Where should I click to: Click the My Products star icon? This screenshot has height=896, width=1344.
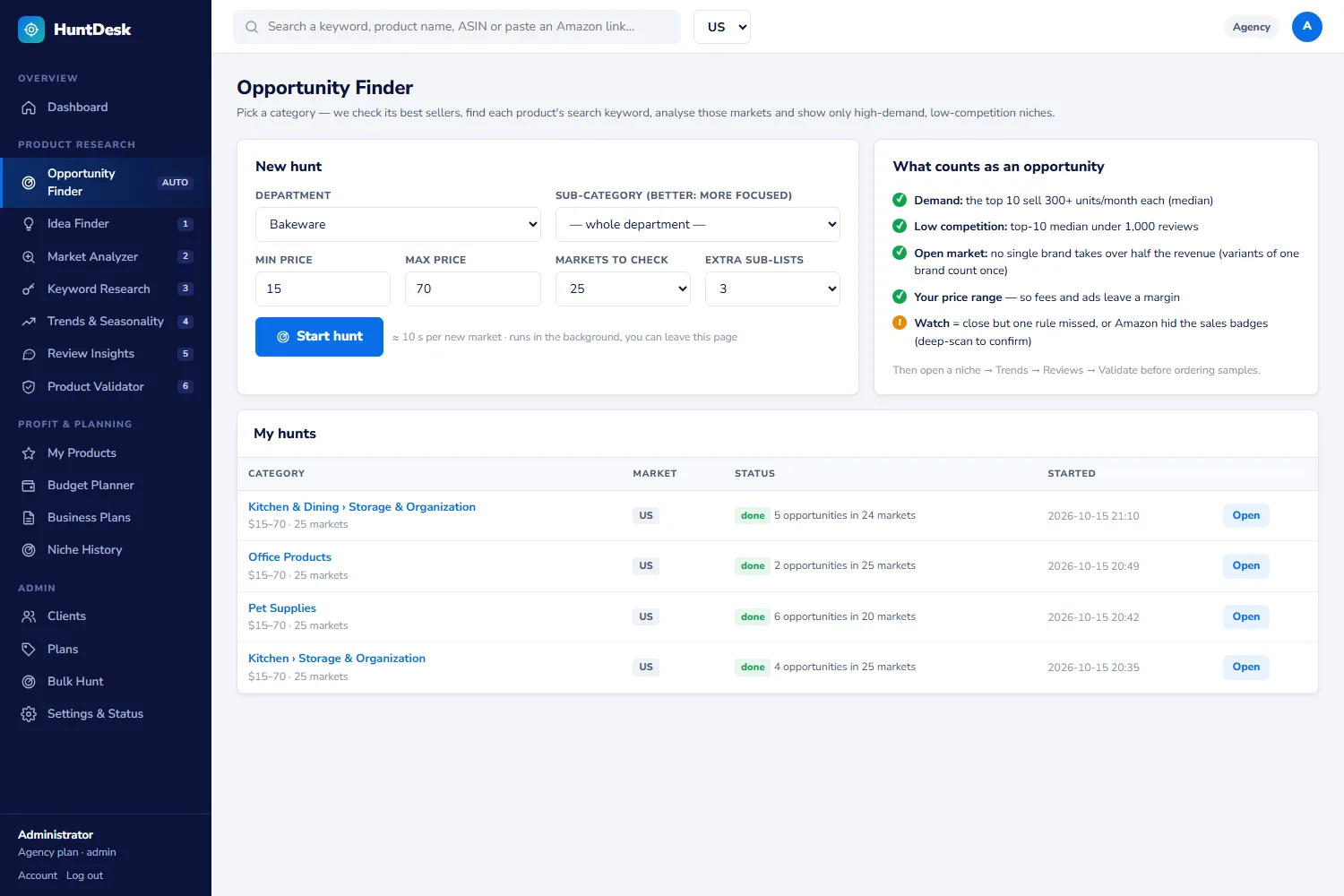click(x=29, y=453)
